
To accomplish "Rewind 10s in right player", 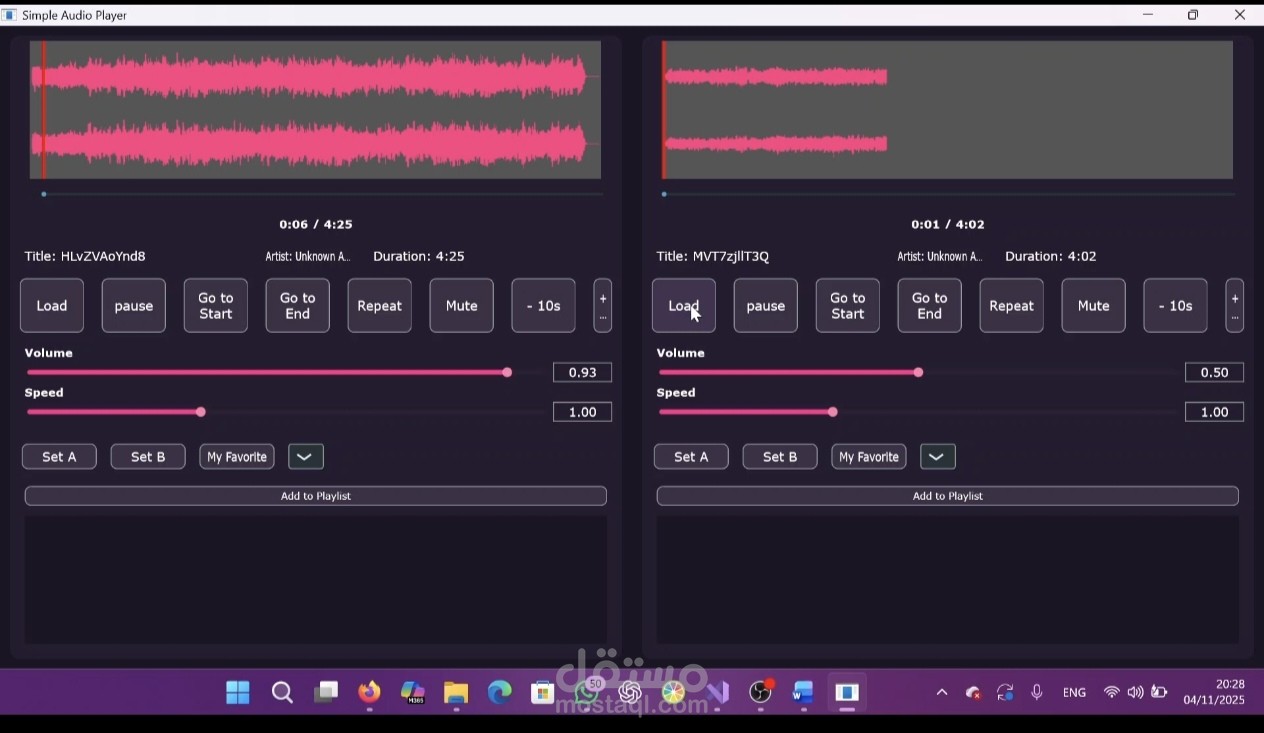I will [x=1176, y=306].
